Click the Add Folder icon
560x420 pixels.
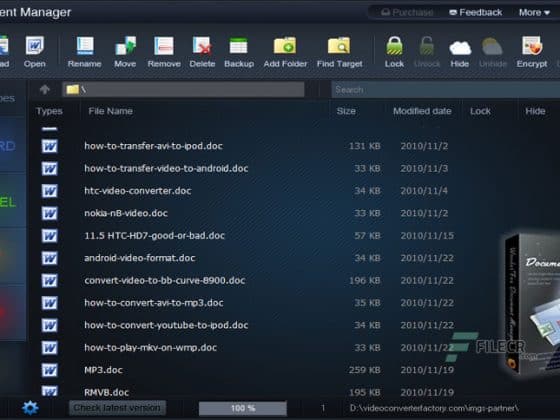coord(285,52)
